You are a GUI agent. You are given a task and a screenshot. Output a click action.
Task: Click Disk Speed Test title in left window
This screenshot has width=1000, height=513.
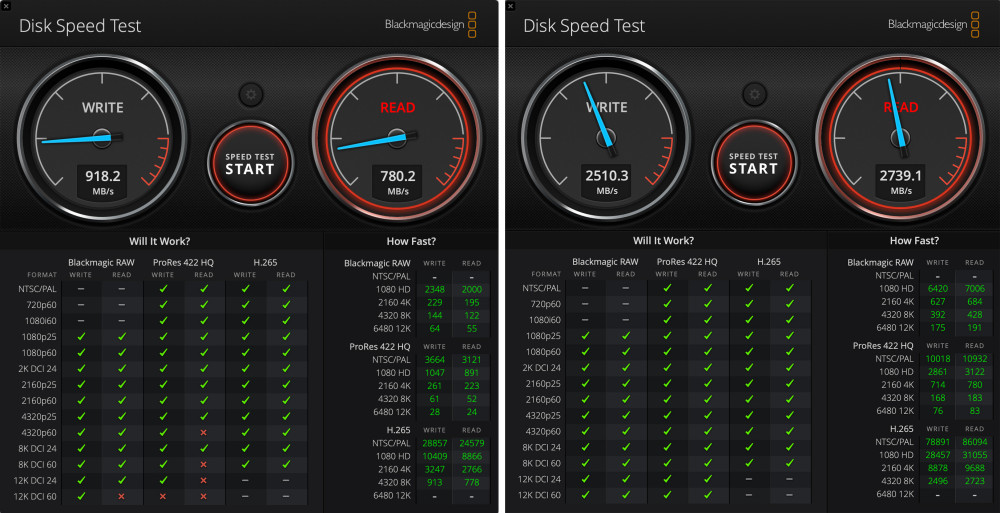coord(80,26)
